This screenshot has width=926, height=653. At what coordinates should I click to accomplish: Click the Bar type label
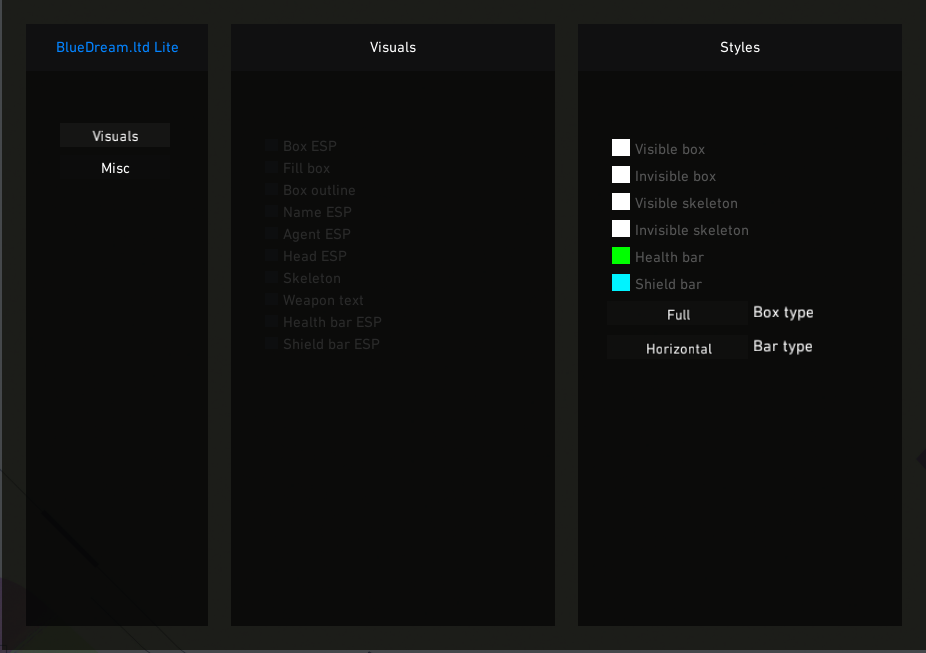(782, 347)
